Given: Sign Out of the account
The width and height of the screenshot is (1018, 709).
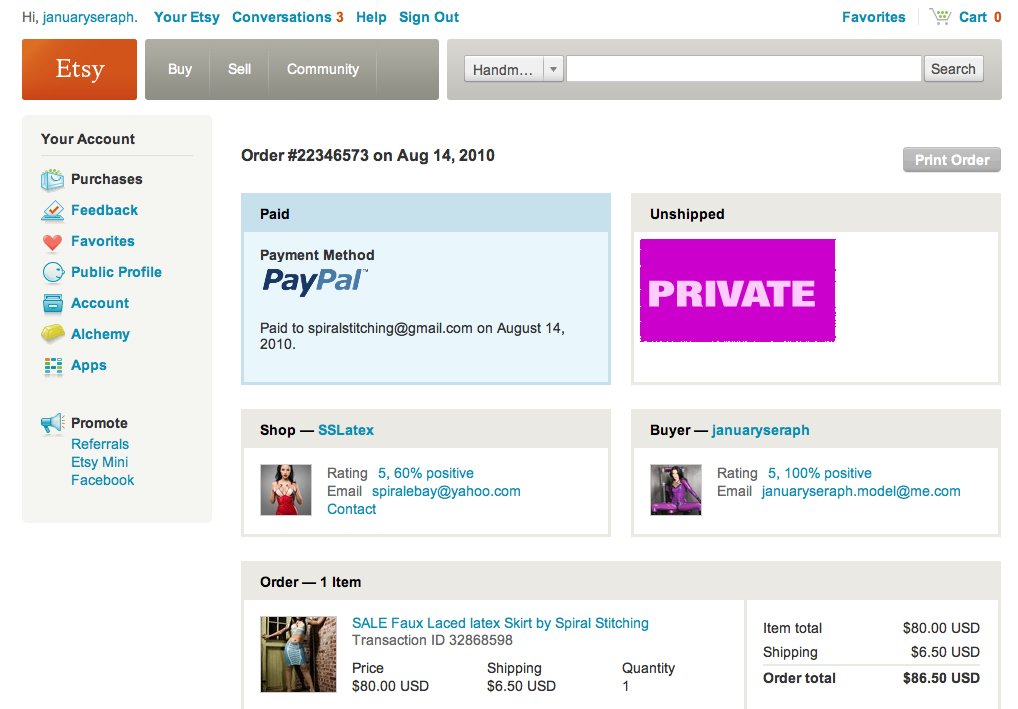Looking at the screenshot, I should [x=429, y=17].
